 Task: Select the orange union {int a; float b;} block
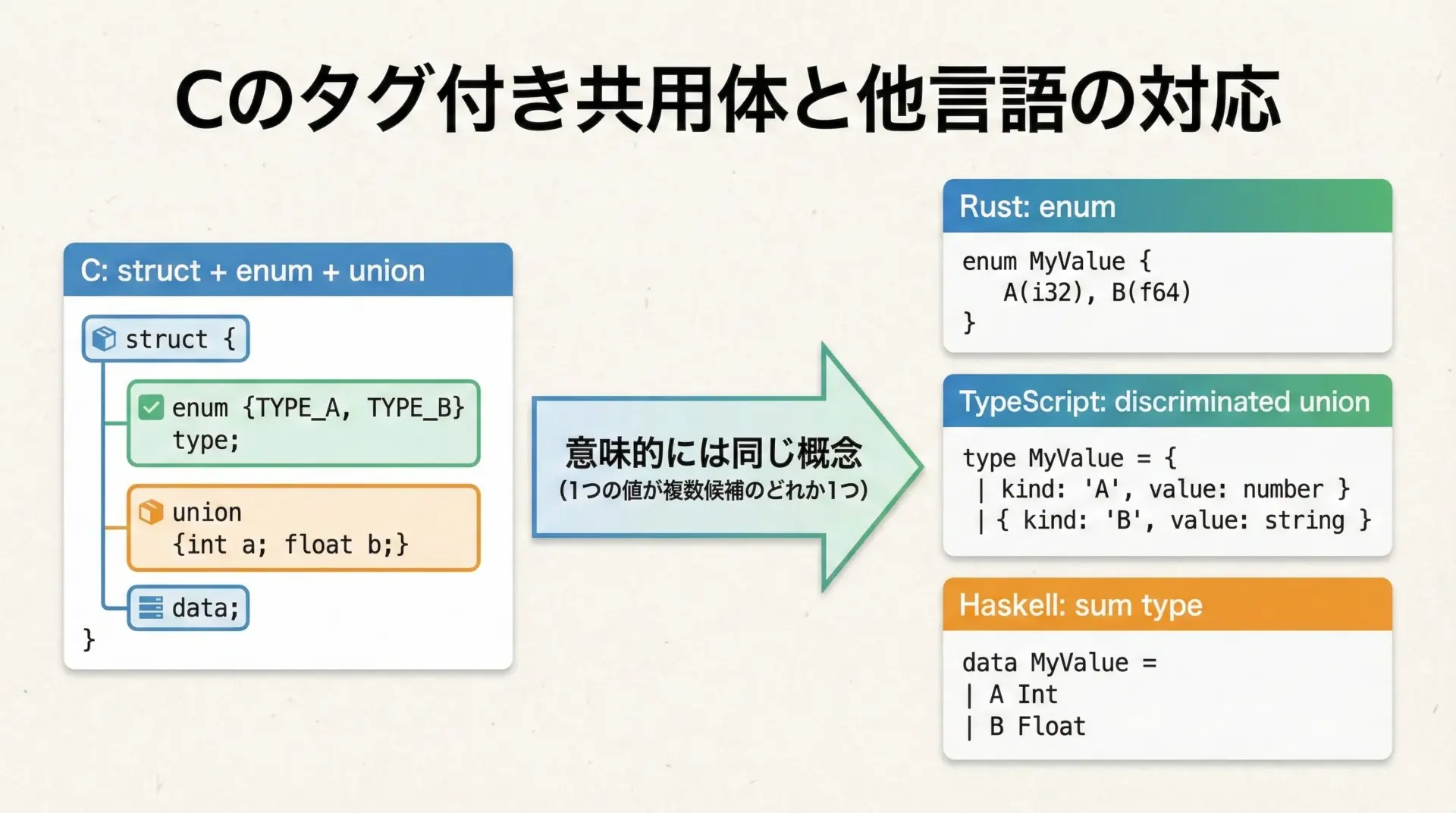303,529
